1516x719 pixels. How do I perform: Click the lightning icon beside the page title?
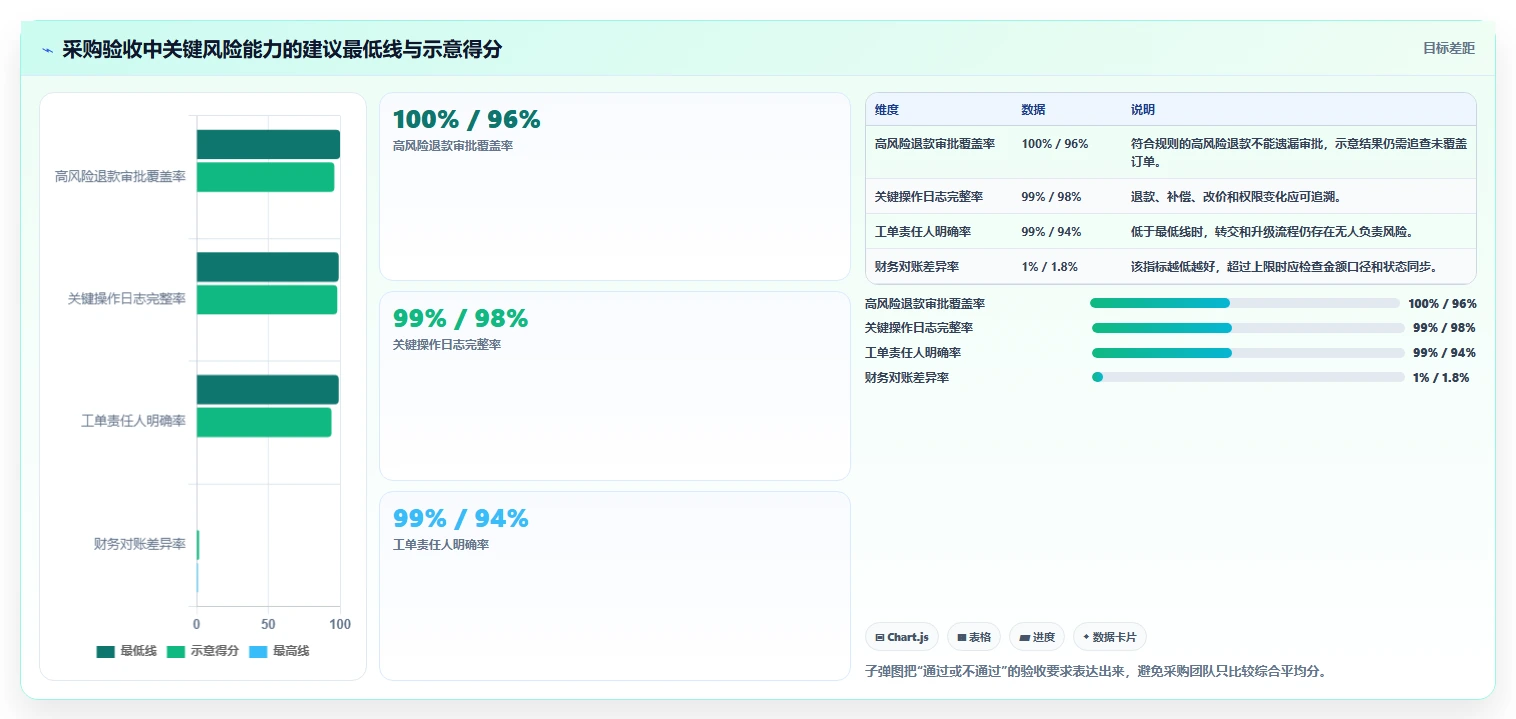point(48,50)
